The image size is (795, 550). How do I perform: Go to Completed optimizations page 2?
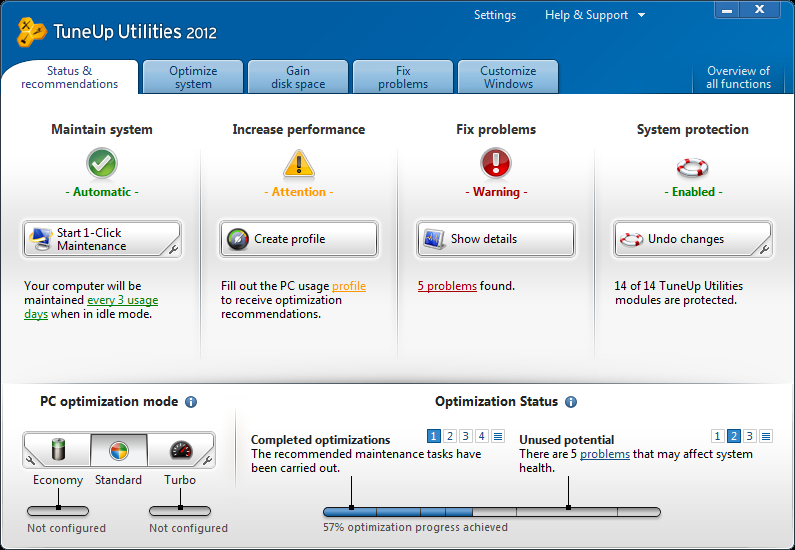[450, 436]
